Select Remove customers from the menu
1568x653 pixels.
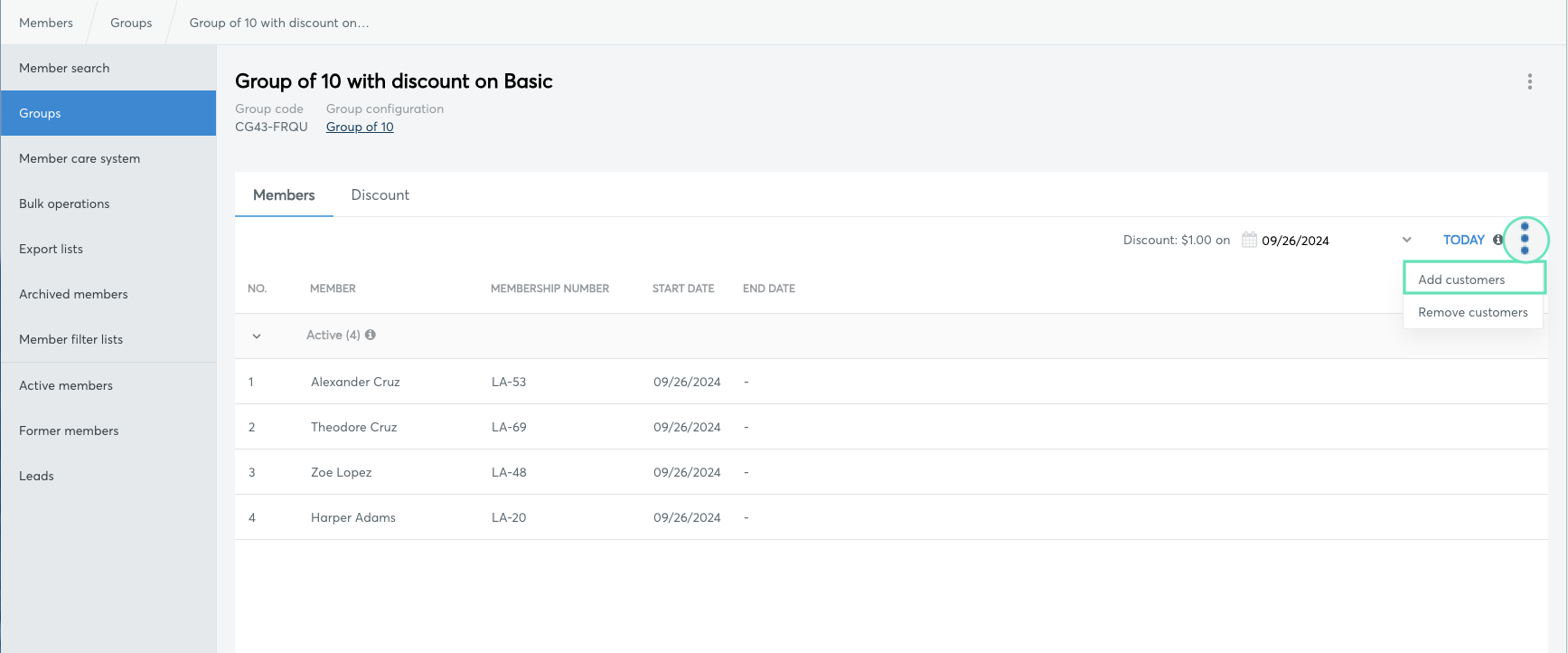(1473, 312)
